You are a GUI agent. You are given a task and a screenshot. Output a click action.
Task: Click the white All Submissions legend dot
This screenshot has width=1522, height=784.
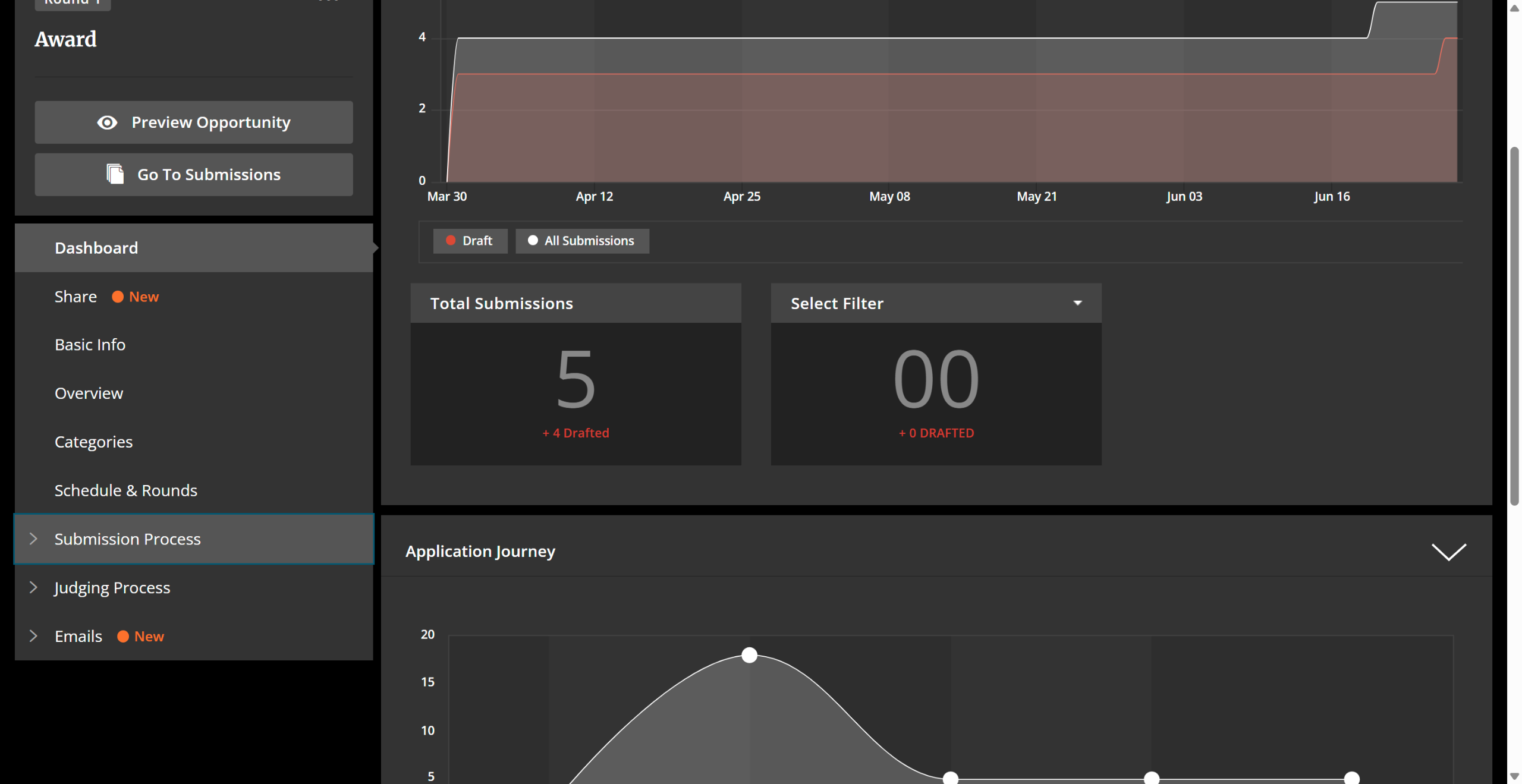(533, 241)
